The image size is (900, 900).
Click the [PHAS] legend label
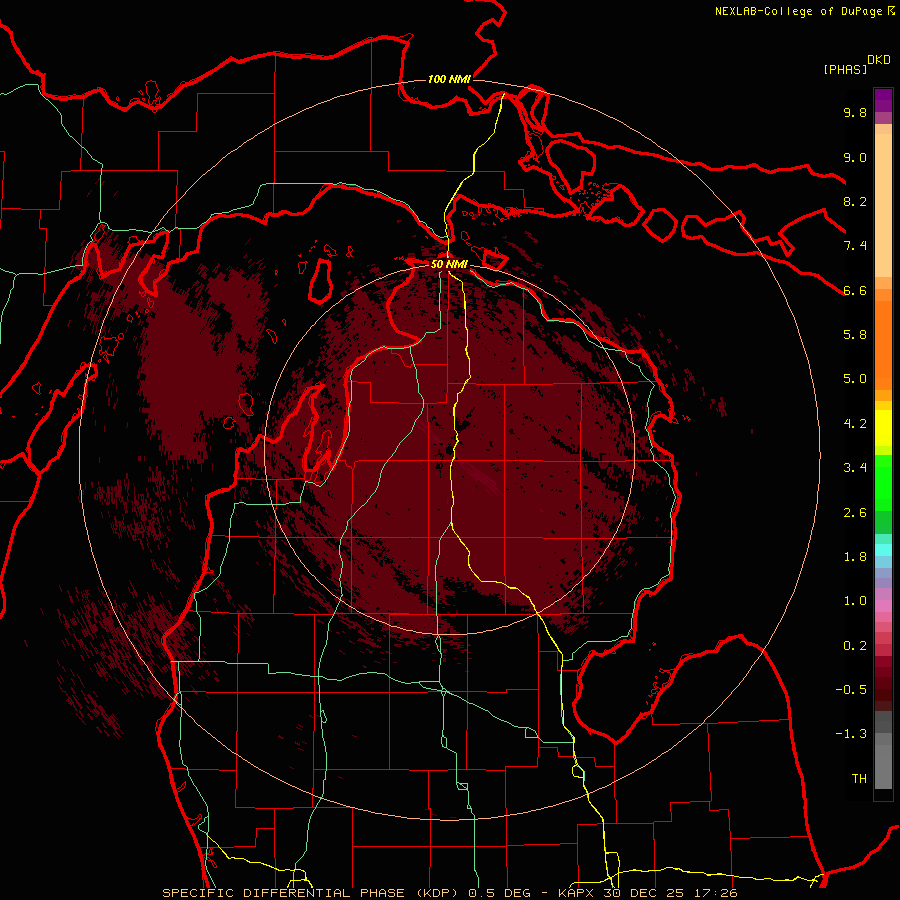click(x=845, y=69)
